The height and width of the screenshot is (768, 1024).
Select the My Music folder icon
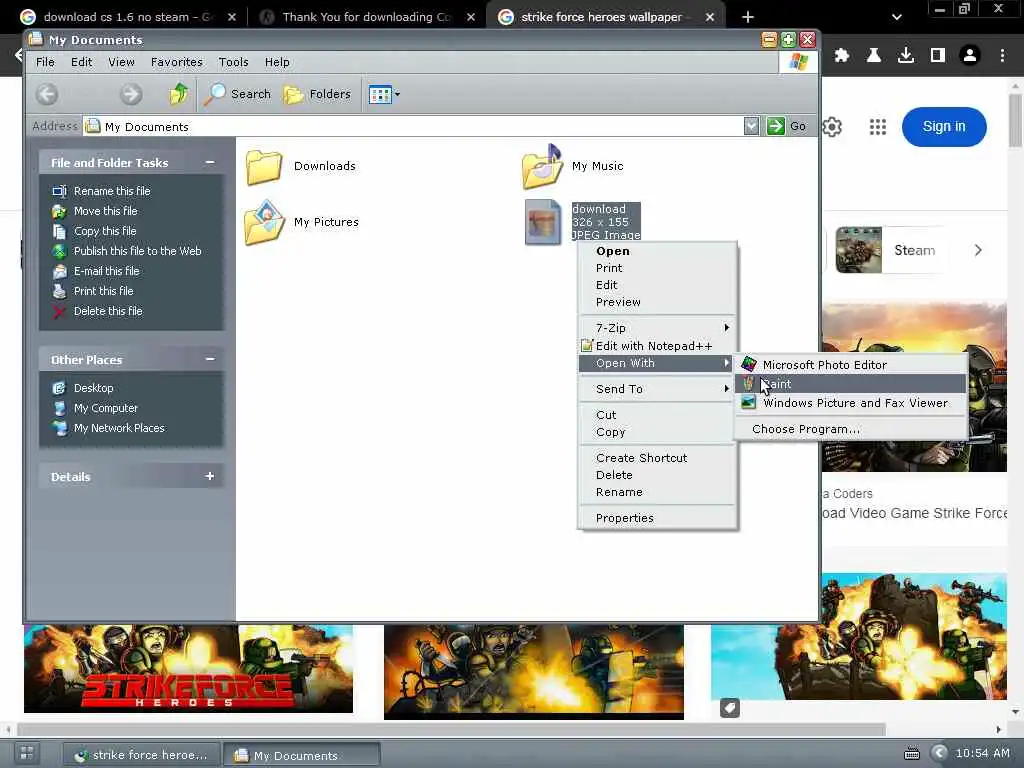pos(542,166)
